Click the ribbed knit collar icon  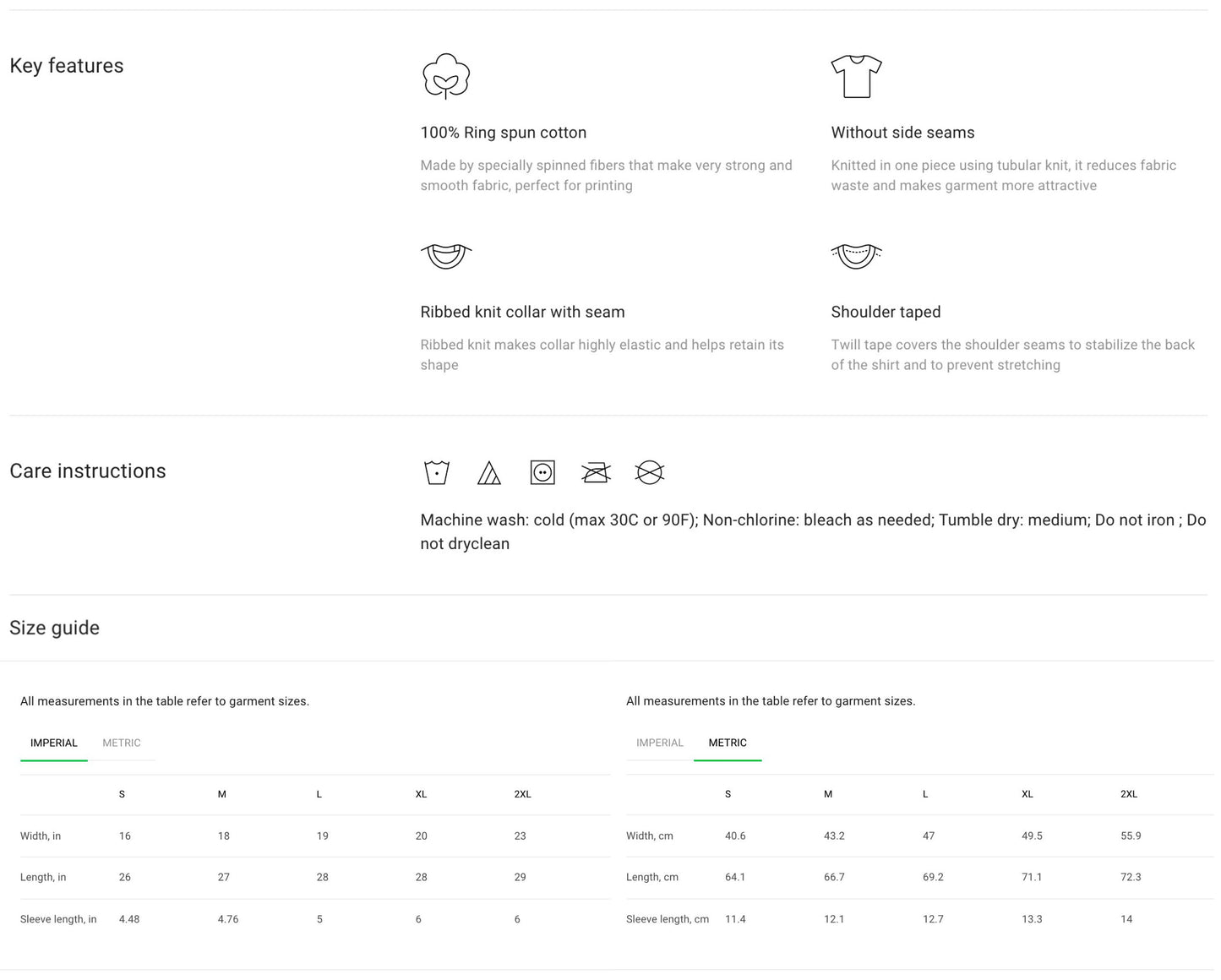[446, 255]
